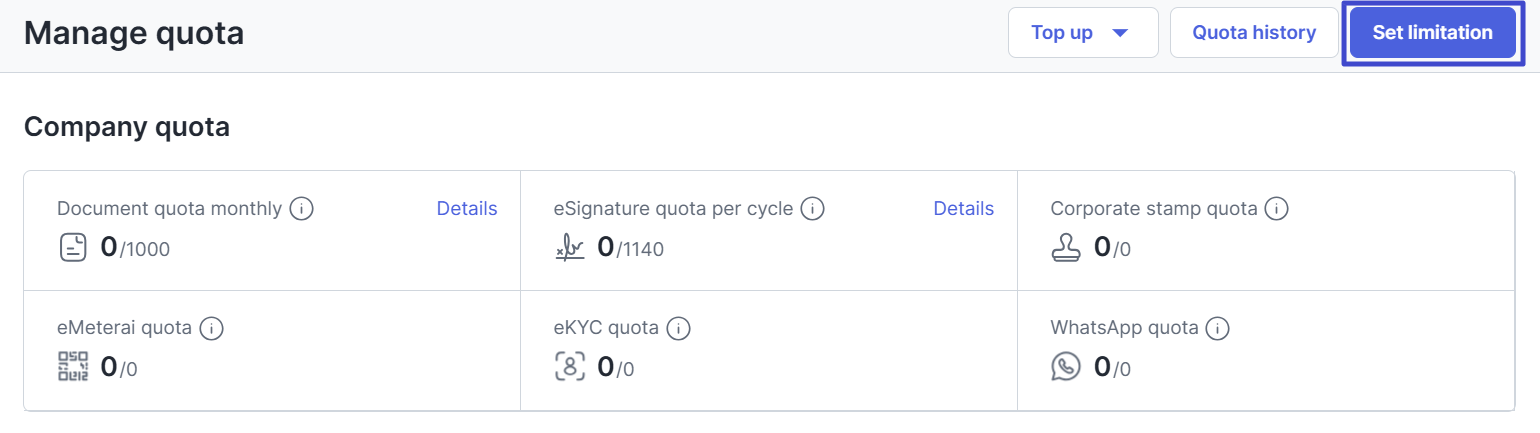Screen dimensions: 1540x433
Task: Open Quota history
Action: pos(1254,33)
